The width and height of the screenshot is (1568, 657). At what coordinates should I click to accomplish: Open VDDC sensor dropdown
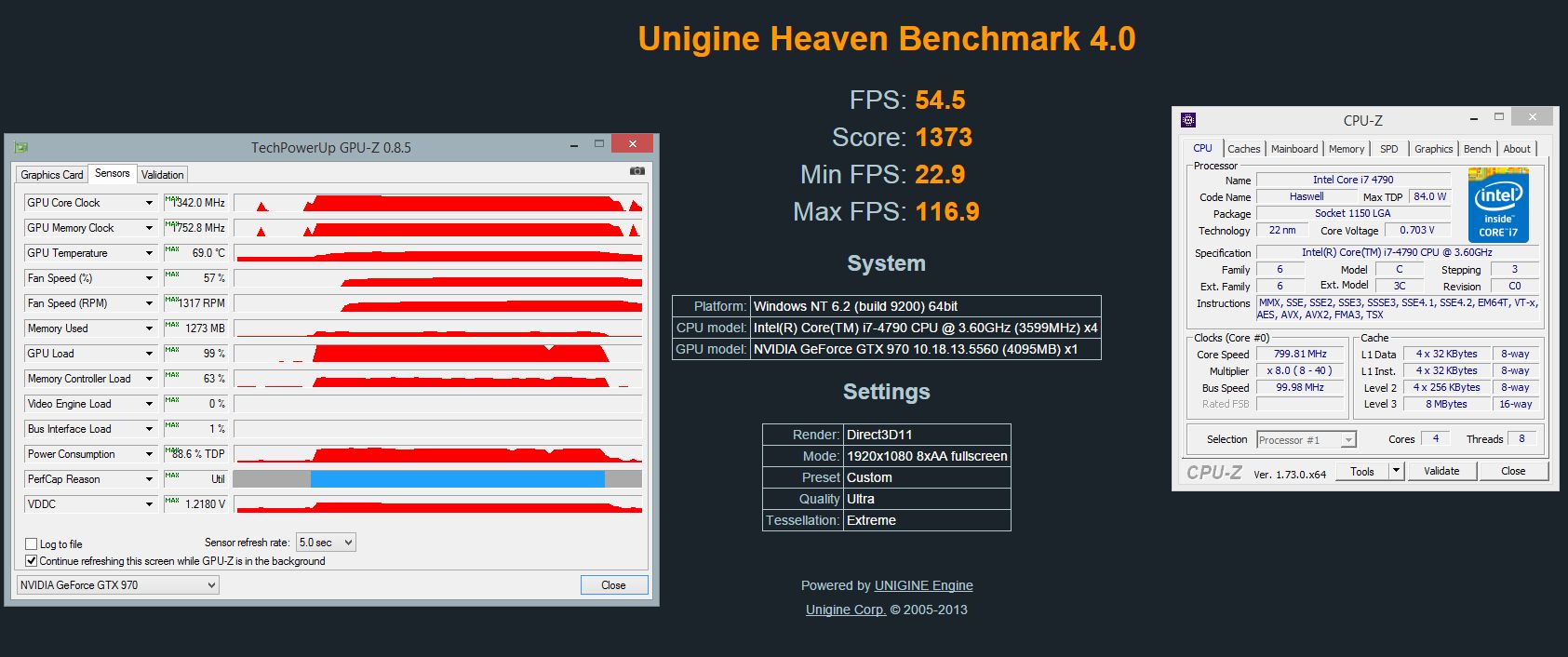(149, 504)
